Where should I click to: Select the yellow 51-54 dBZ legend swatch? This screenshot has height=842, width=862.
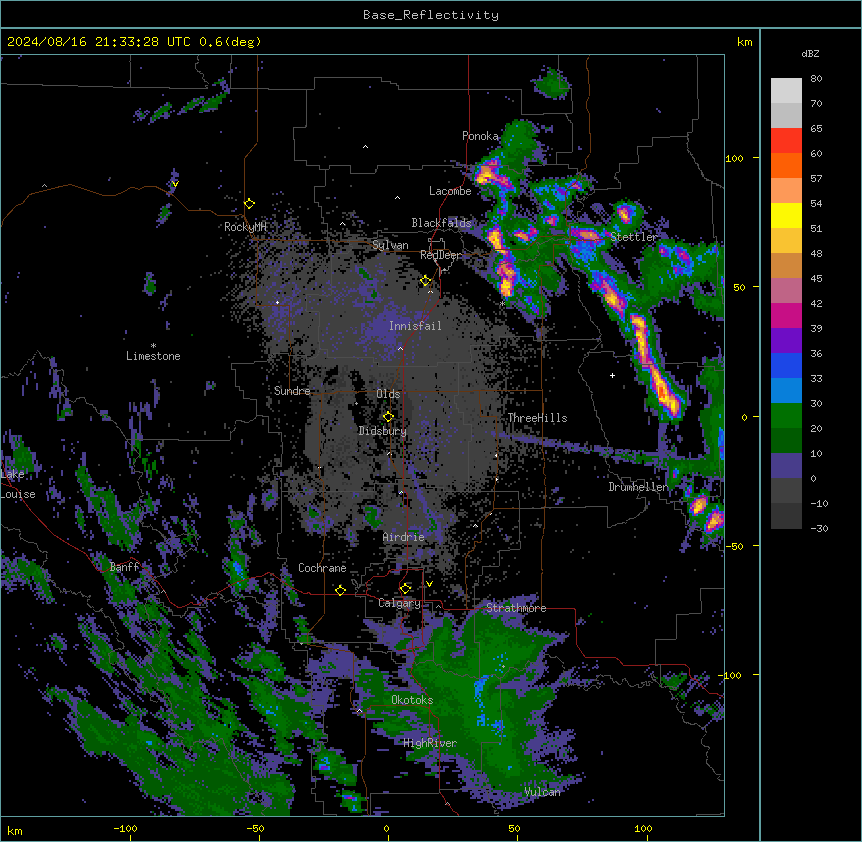pos(786,215)
